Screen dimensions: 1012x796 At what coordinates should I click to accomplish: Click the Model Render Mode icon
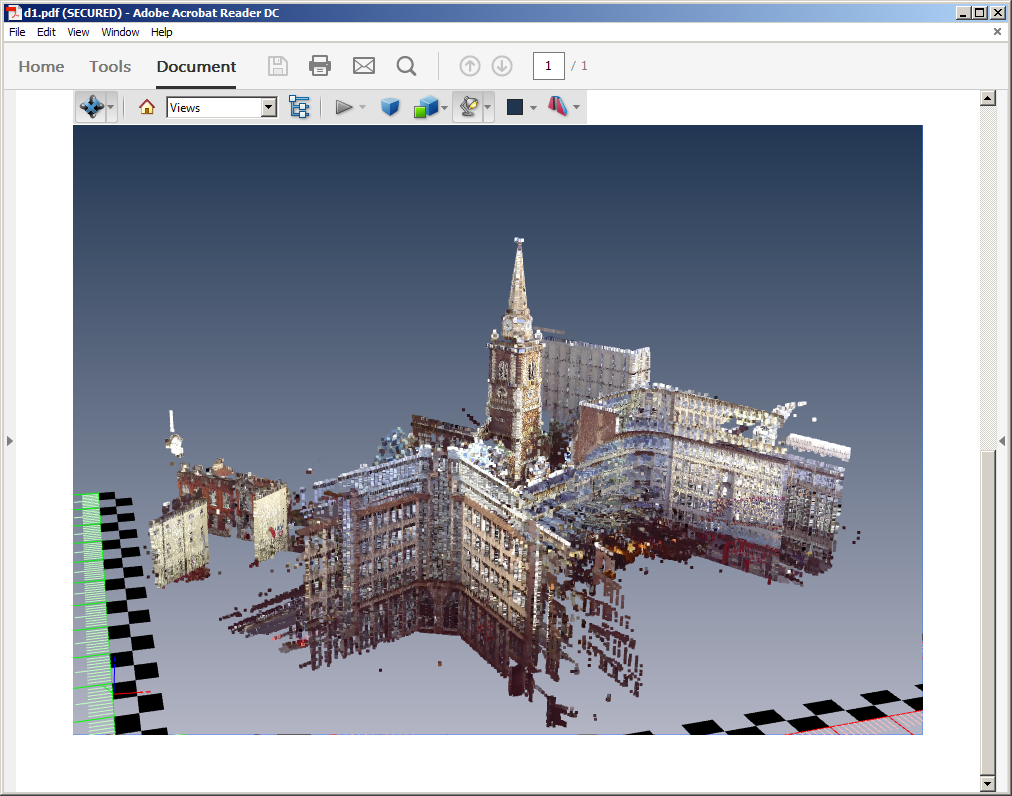point(426,107)
